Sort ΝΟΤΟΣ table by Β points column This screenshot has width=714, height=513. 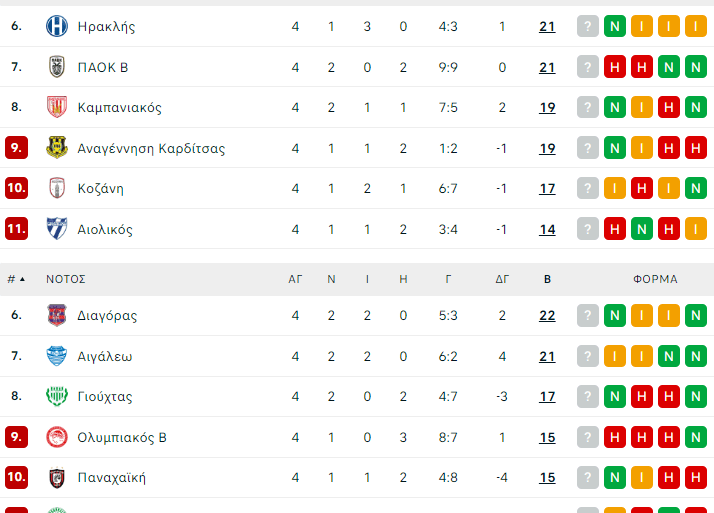pyautogui.click(x=547, y=279)
